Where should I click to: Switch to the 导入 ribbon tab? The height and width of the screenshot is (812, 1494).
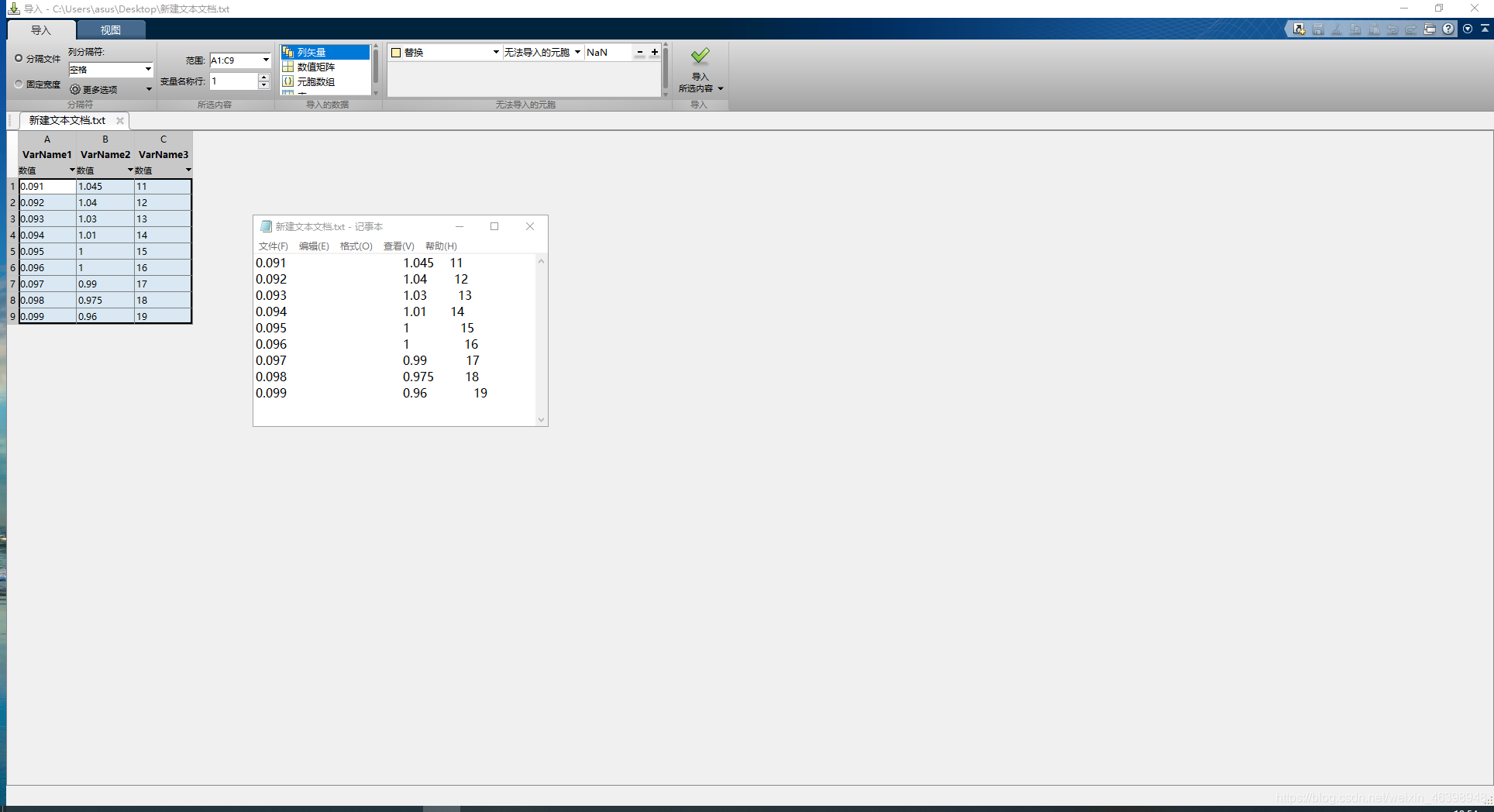tap(41, 30)
